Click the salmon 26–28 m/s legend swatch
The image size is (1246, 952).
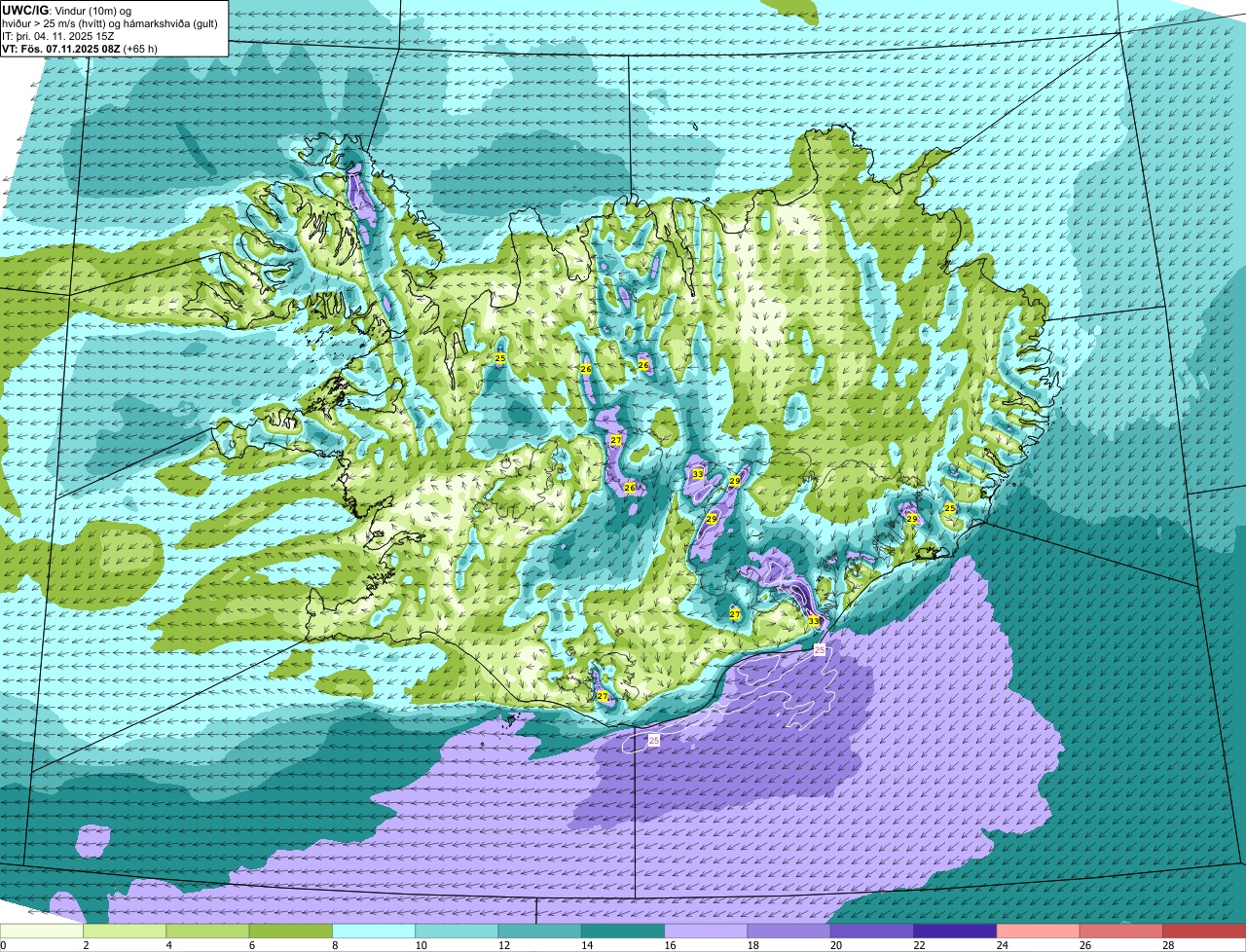point(1121,931)
